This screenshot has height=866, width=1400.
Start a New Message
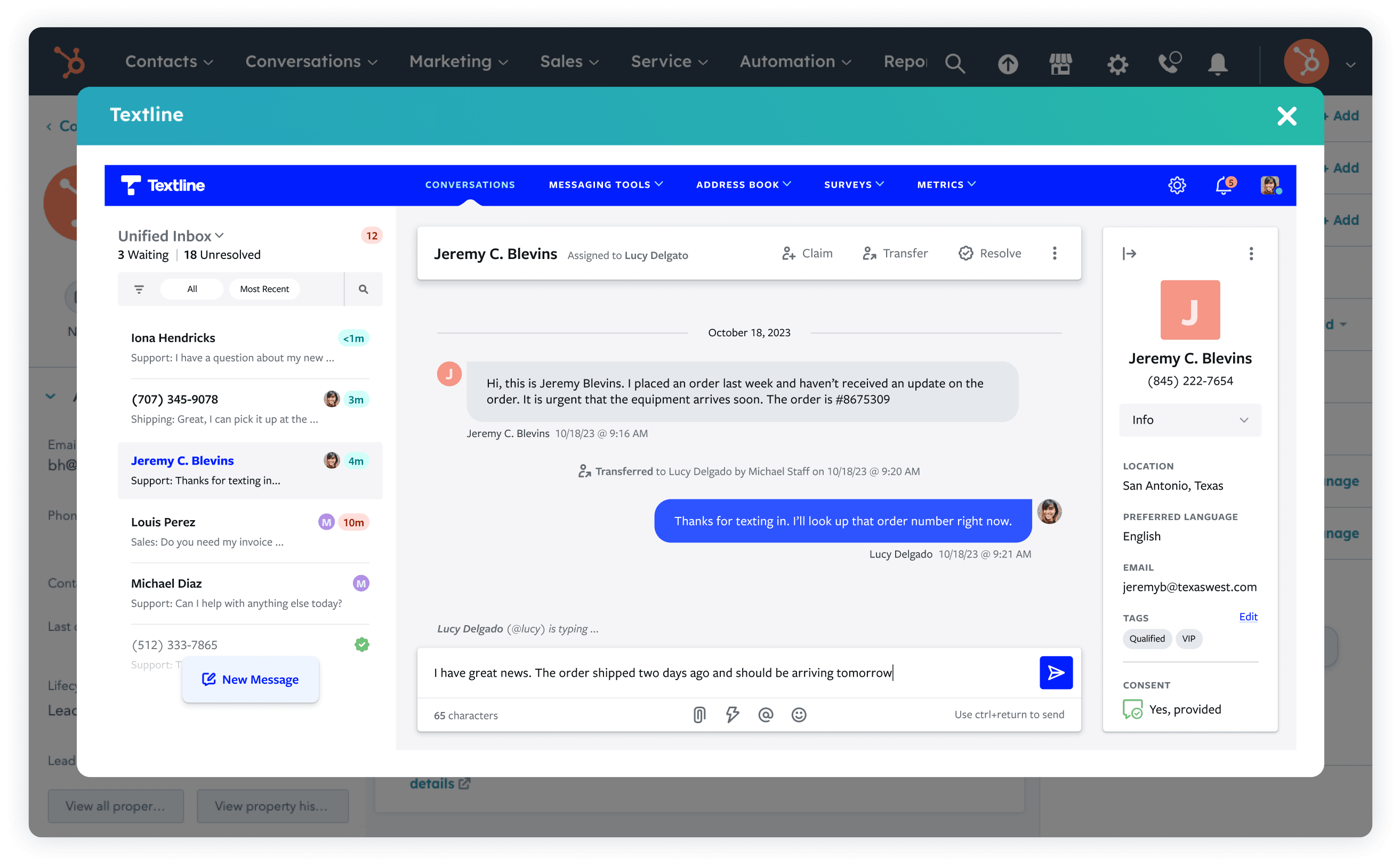(250, 679)
